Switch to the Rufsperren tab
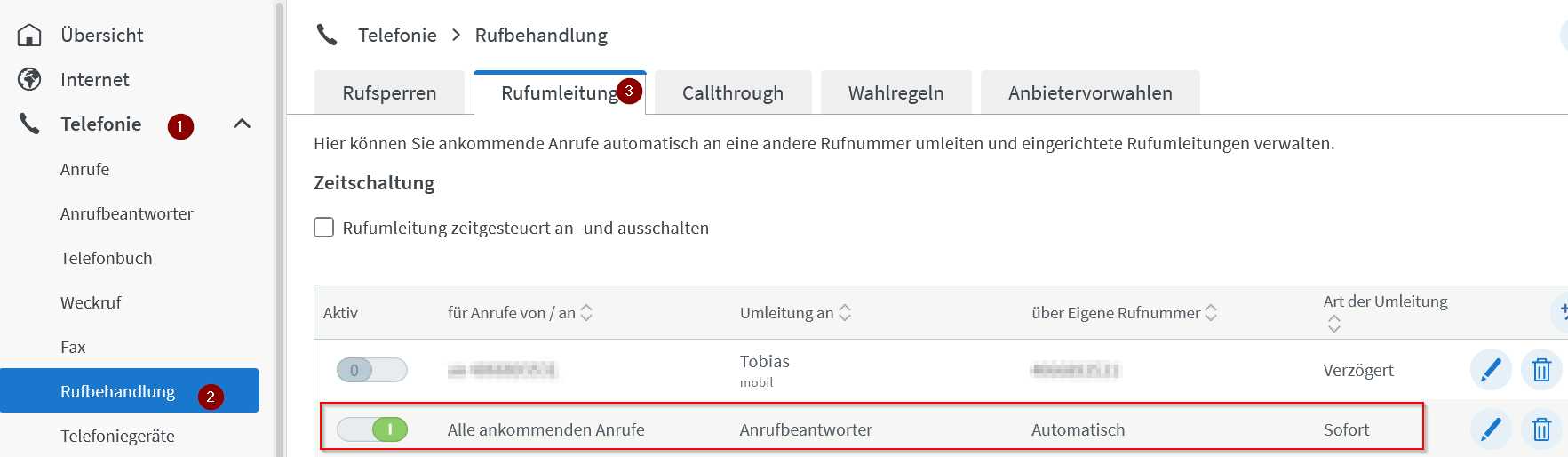Image resolution: width=1568 pixels, height=457 pixels. 389,92
